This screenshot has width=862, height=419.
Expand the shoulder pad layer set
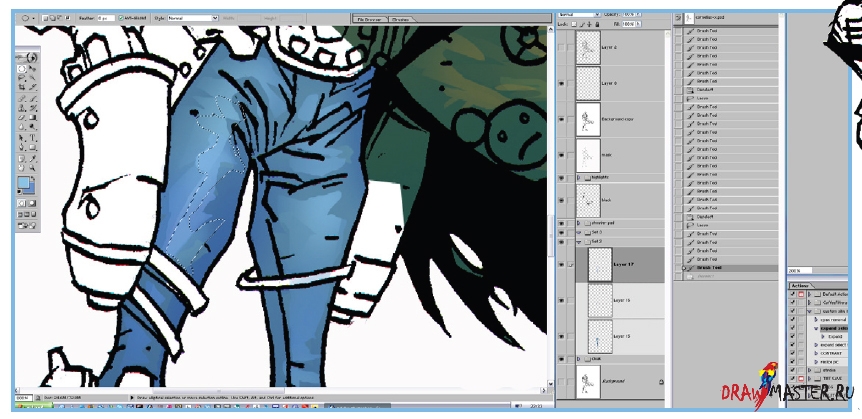tap(578, 223)
